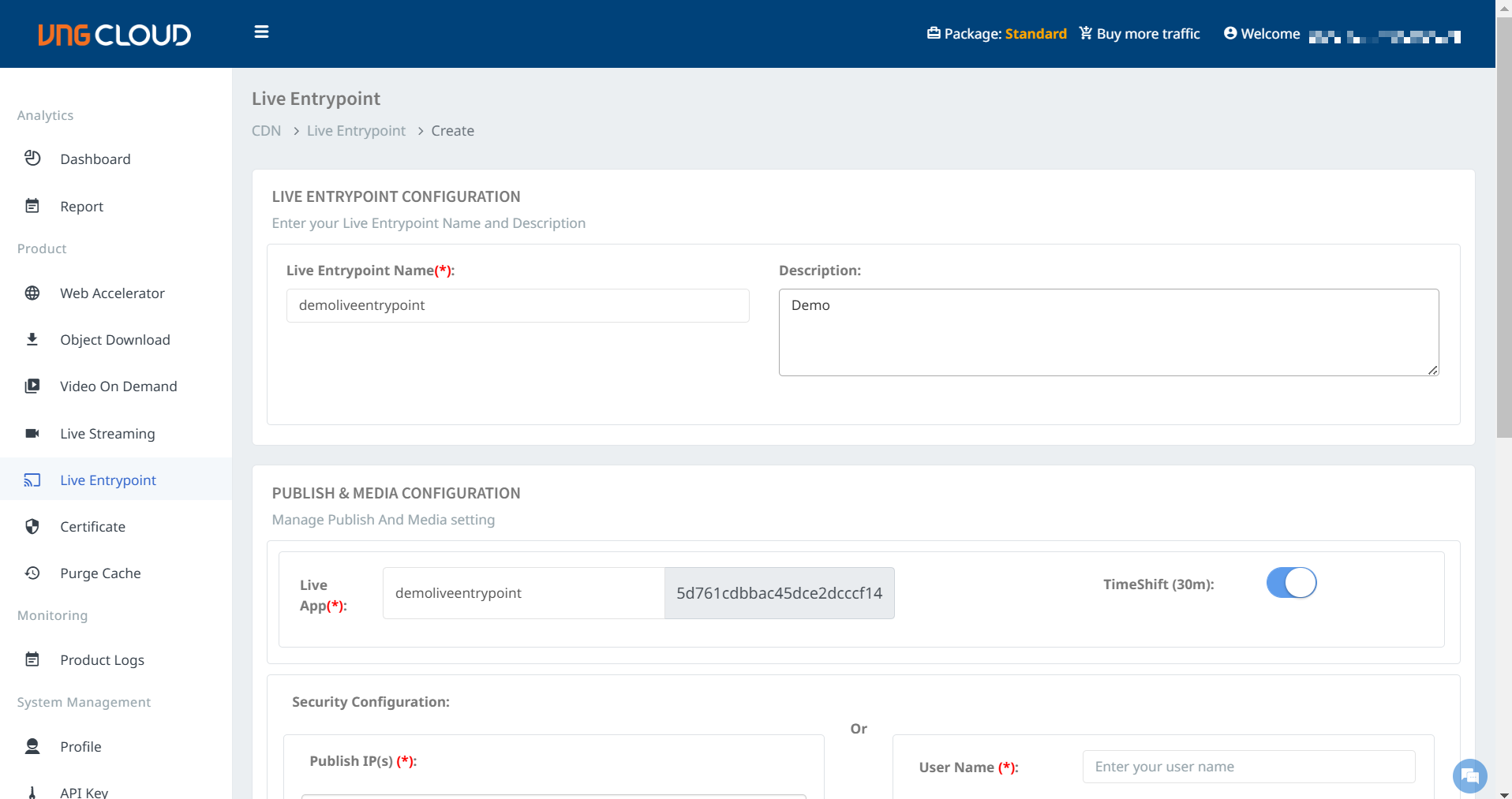Click the Certificate shield icon
Screen dimensions: 1512x799
[x=32, y=527]
